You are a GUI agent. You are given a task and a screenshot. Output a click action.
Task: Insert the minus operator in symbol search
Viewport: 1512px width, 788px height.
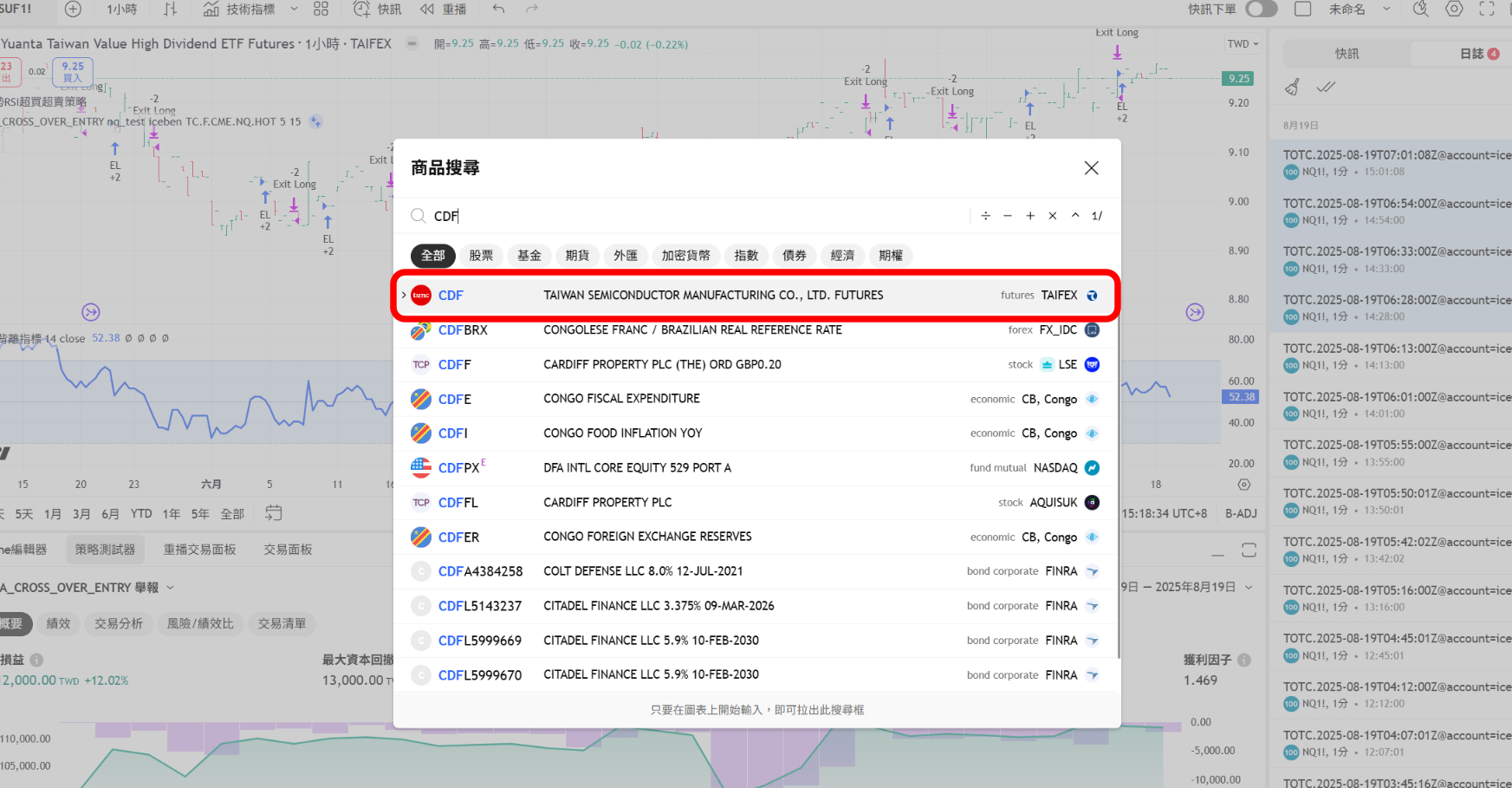1008,216
